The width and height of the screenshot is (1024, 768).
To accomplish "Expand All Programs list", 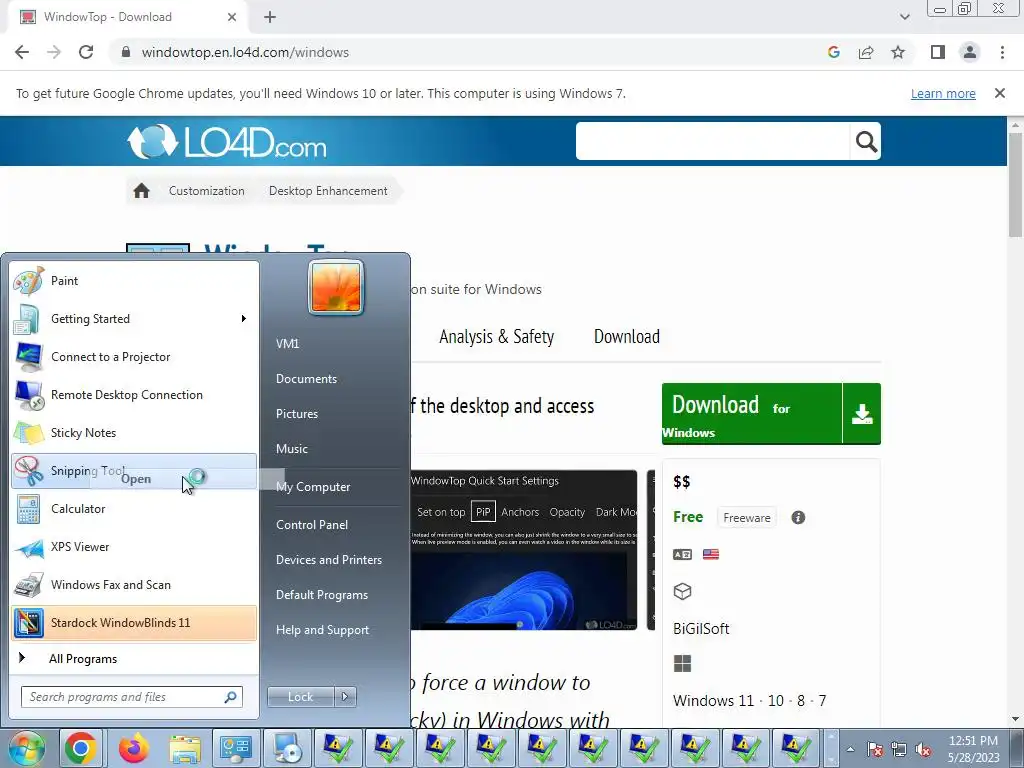I will tap(134, 659).
